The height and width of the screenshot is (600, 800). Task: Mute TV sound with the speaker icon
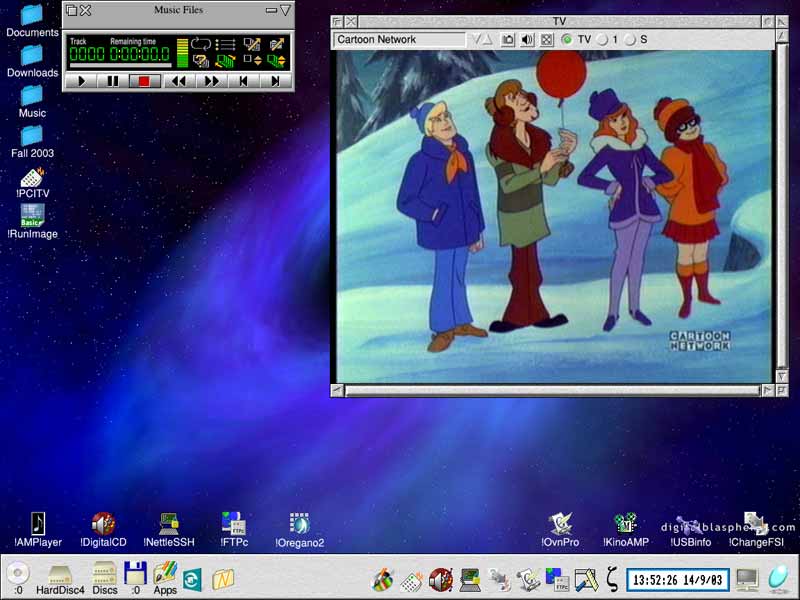(x=527, y=40)
